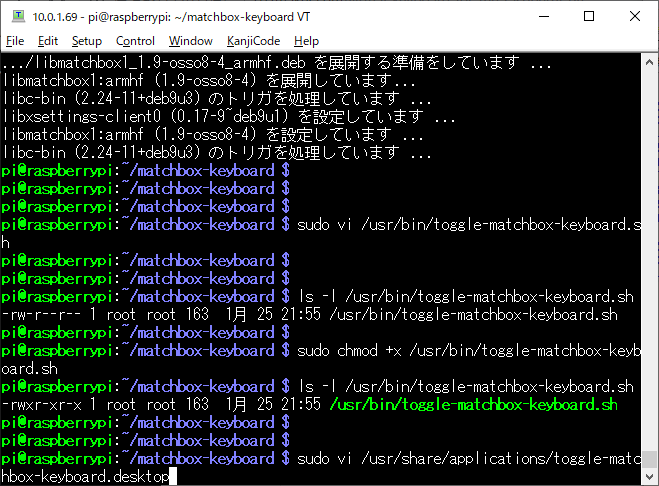Open the Control menu
The width and height of the screenshot is (659, 486).
[x=135, y=41]
